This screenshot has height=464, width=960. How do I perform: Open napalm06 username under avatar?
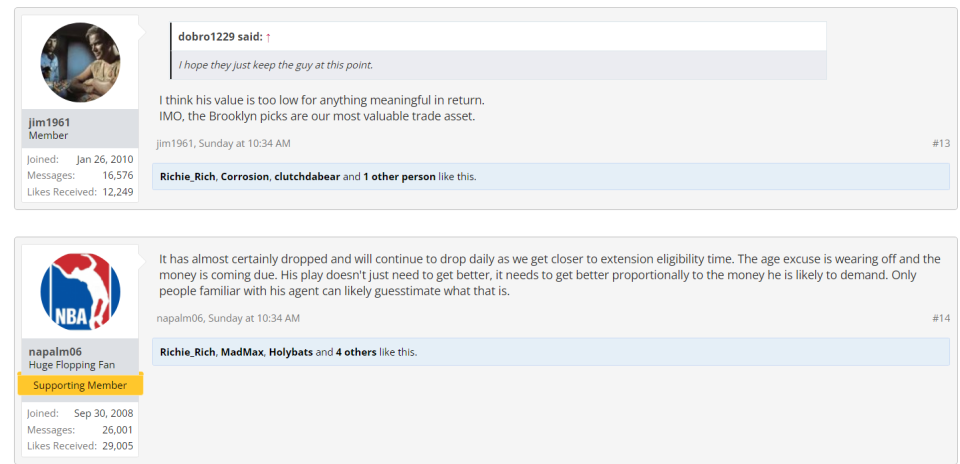point(55,351)
